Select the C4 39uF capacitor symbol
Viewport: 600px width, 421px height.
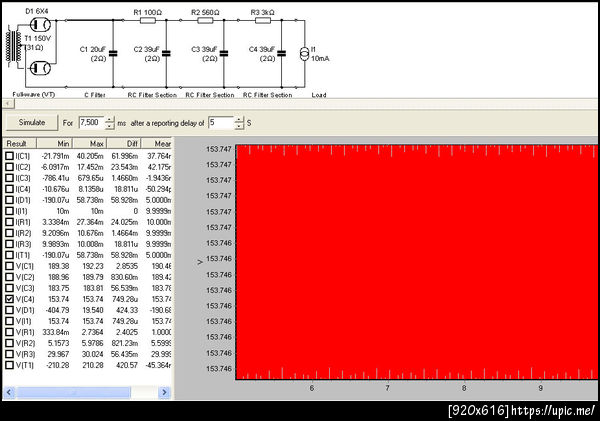point(282,54)
